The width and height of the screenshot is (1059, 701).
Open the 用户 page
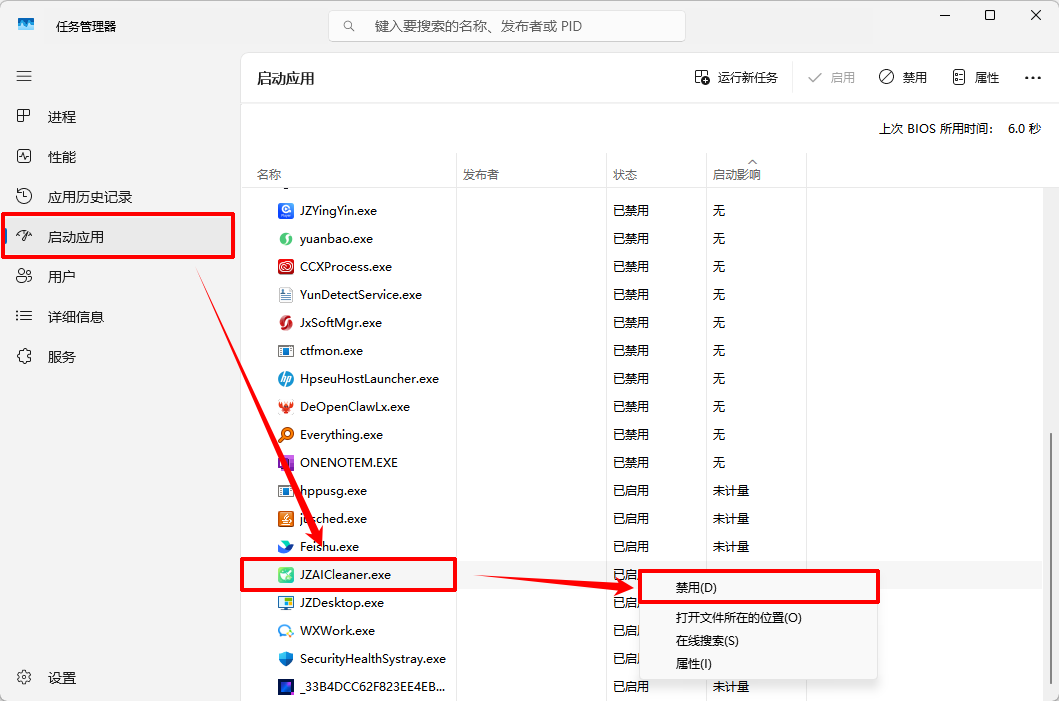tap(119, 276)
